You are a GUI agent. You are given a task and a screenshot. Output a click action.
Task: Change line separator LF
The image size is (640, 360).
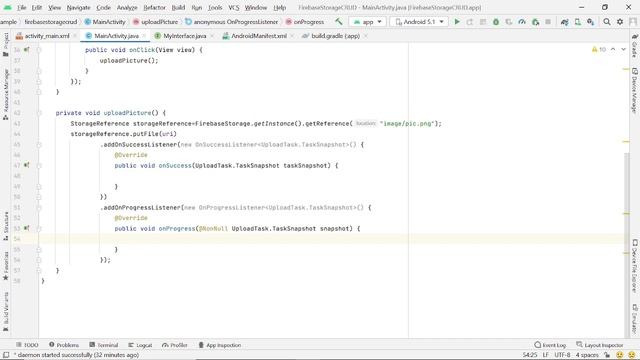point(545,355)
